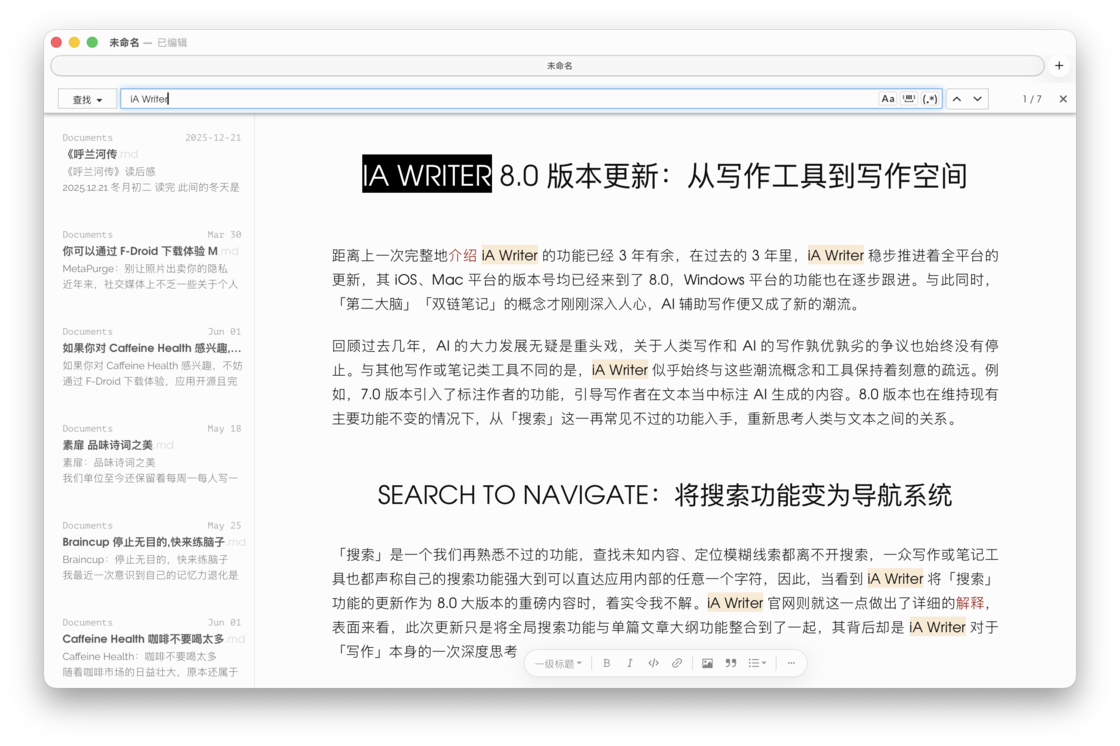Apply bold formatting
Viewport: 1120px width, 746px height.
pos(606,663)
